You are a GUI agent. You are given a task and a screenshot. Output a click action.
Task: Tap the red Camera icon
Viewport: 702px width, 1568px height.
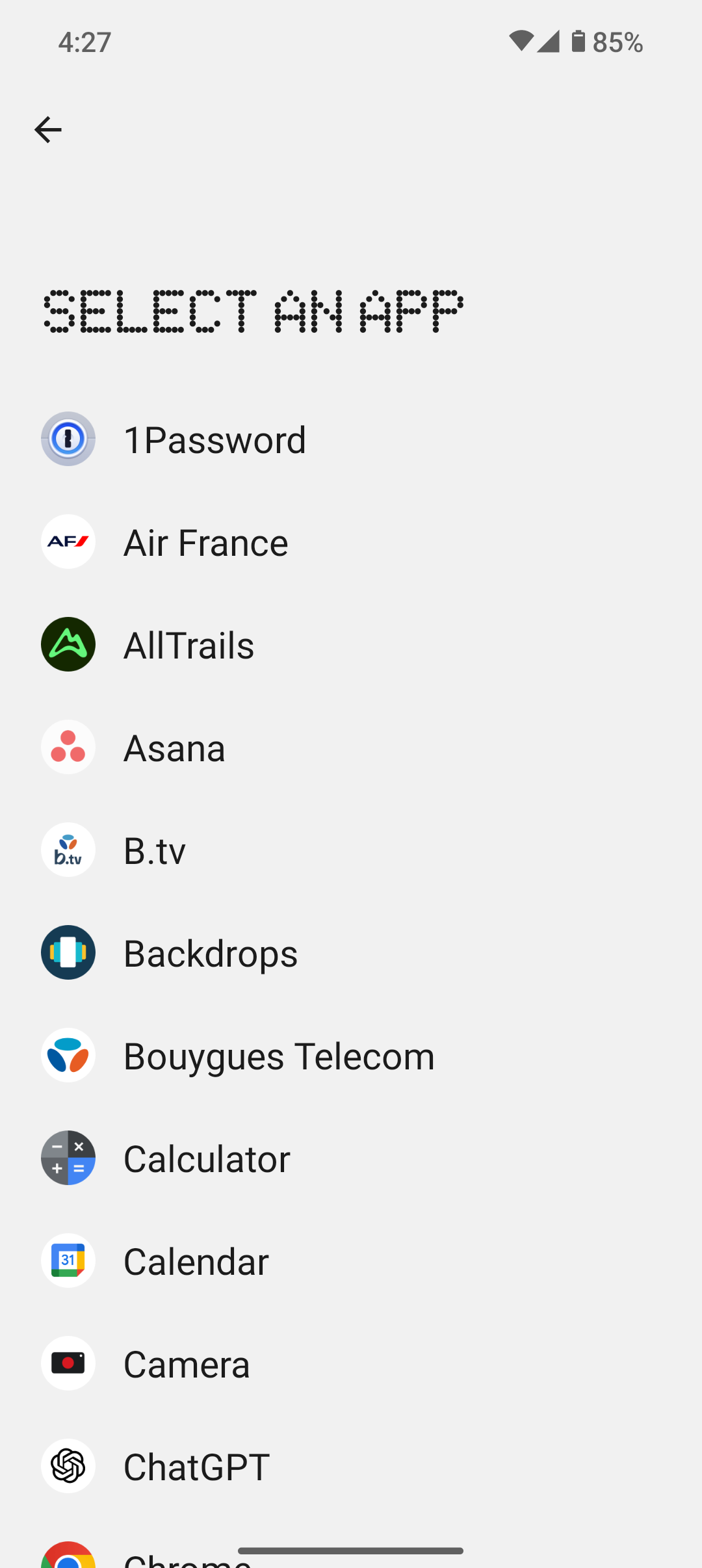coord(68,1363)
